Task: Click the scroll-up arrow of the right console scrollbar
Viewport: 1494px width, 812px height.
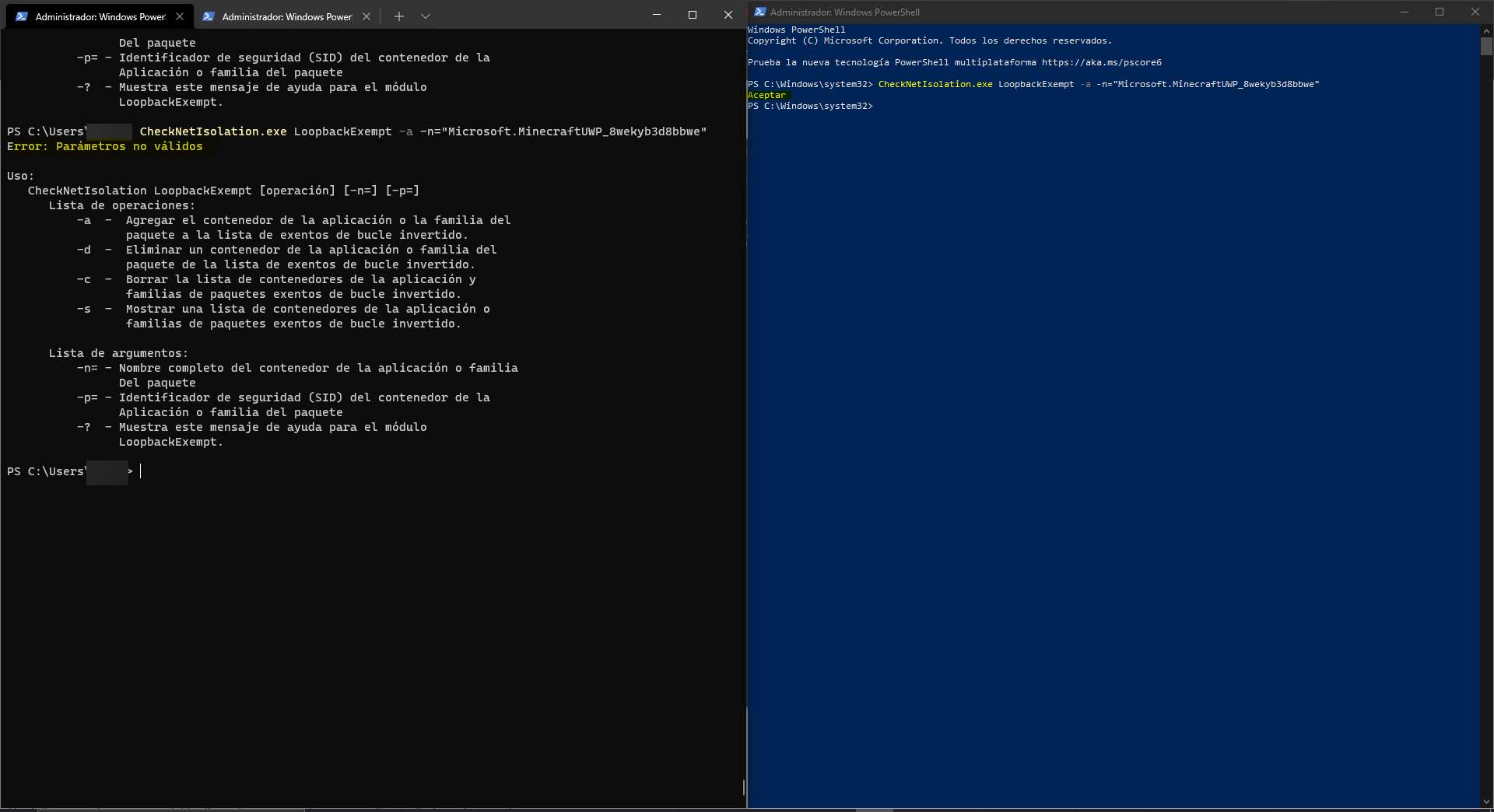Action: tap(1486, 30)
